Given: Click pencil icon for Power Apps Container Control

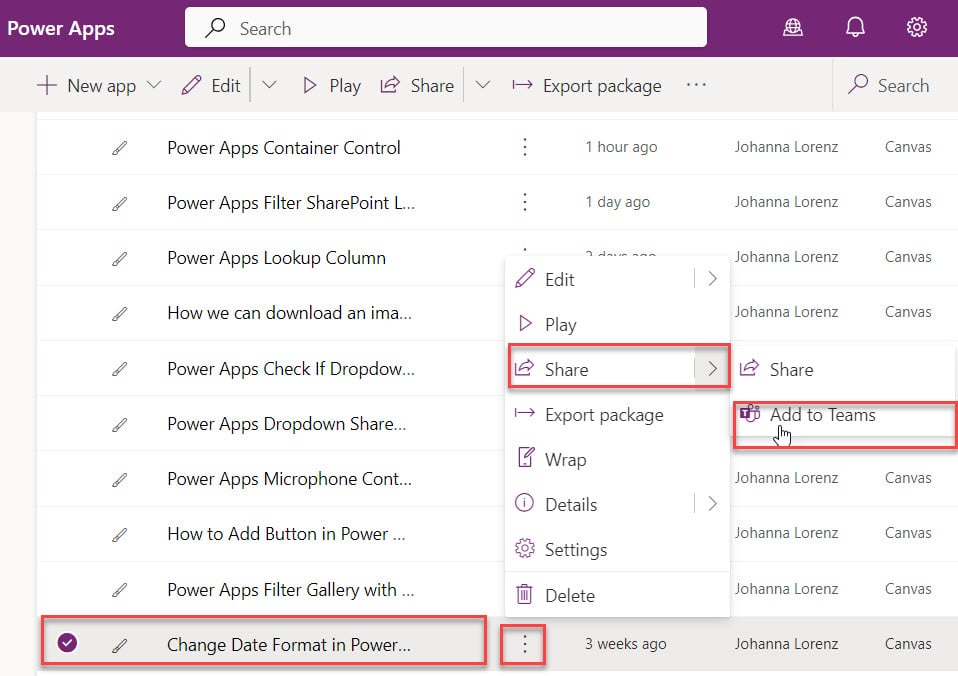Looking at the screenshot, I should click(120, 148).
